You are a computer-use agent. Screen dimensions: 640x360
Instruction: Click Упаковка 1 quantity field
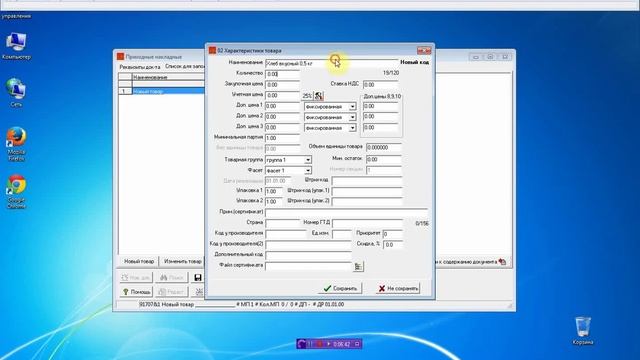click(273, 191)
